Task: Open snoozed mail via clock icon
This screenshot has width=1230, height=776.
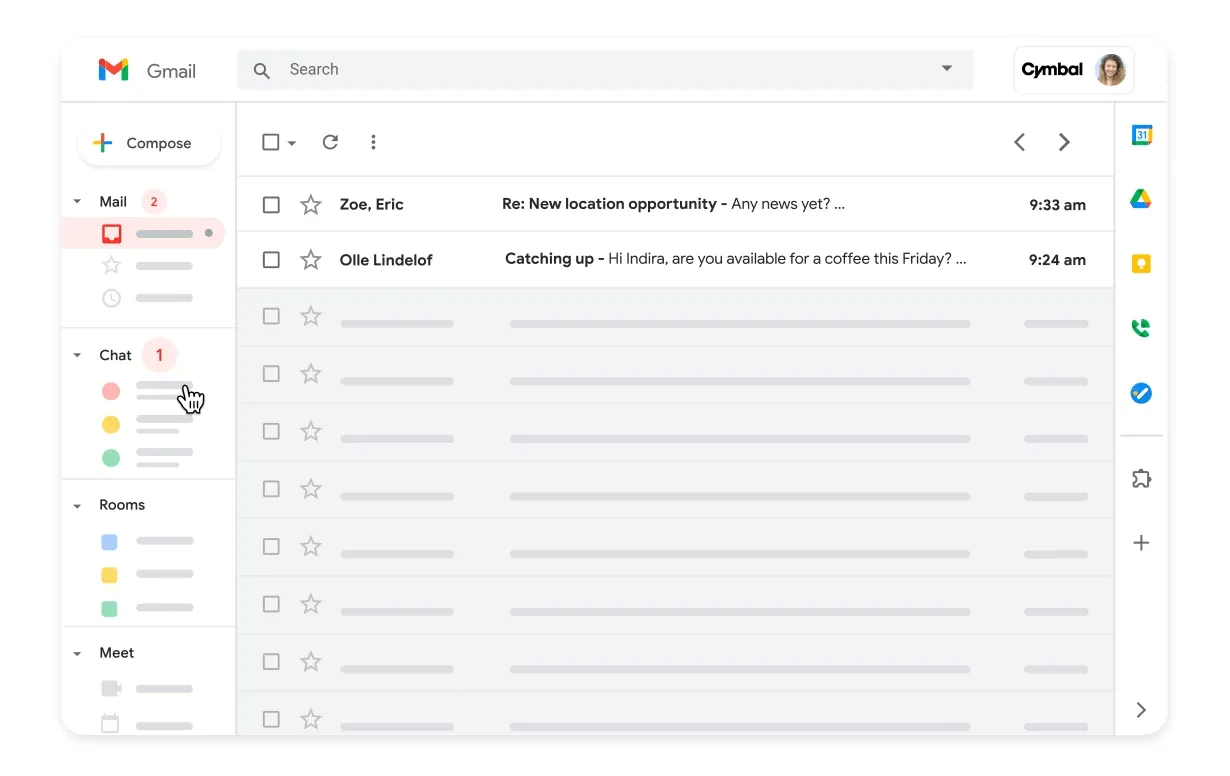Action: [x=112, y=298]
